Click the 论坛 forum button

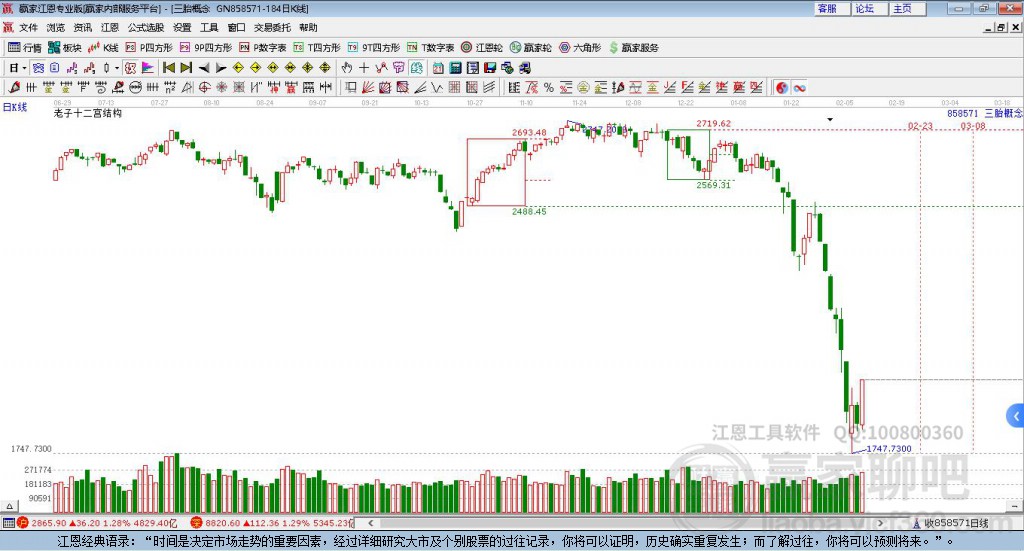tap(870, 8)
